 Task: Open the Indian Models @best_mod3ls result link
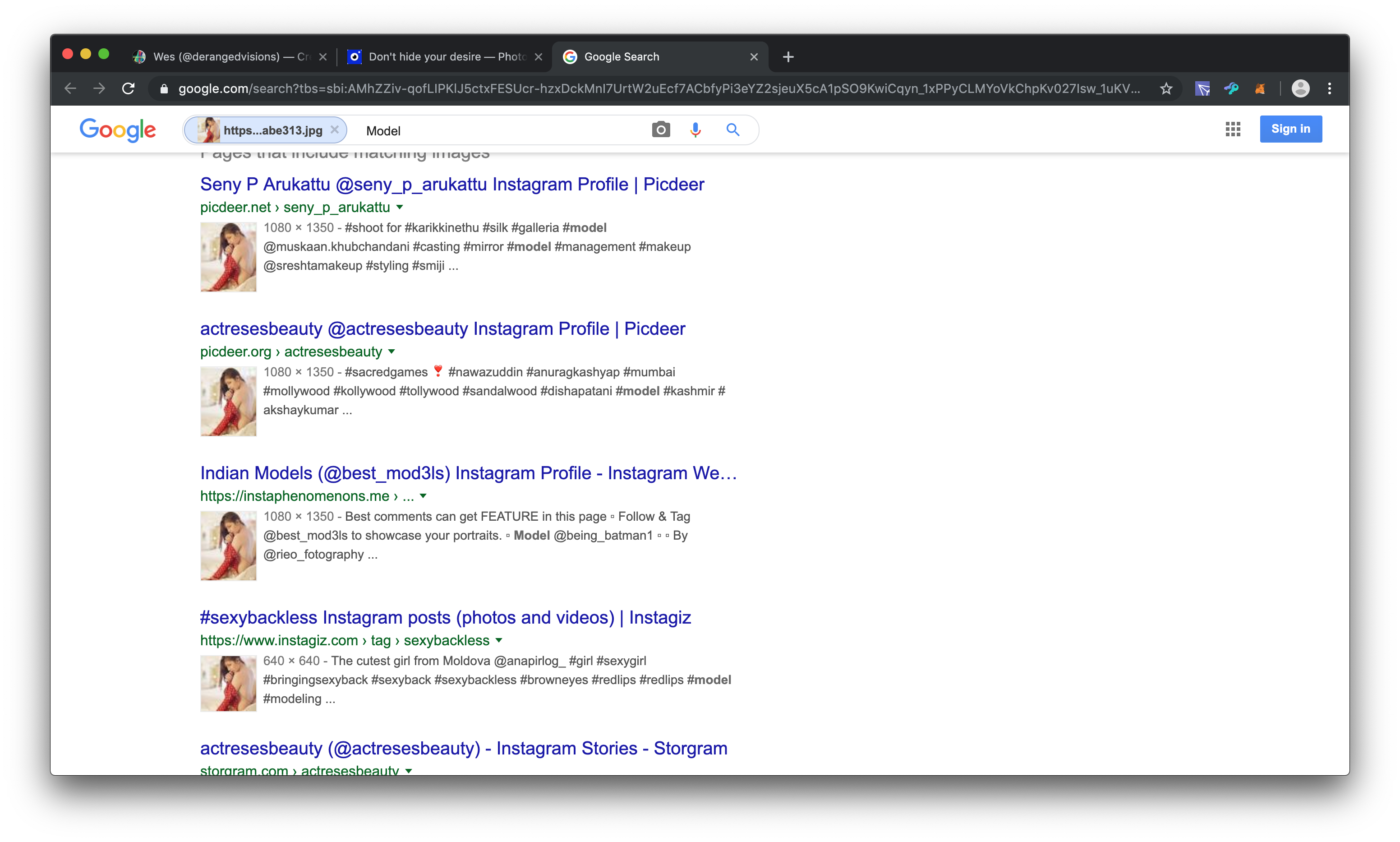point(468,473)
